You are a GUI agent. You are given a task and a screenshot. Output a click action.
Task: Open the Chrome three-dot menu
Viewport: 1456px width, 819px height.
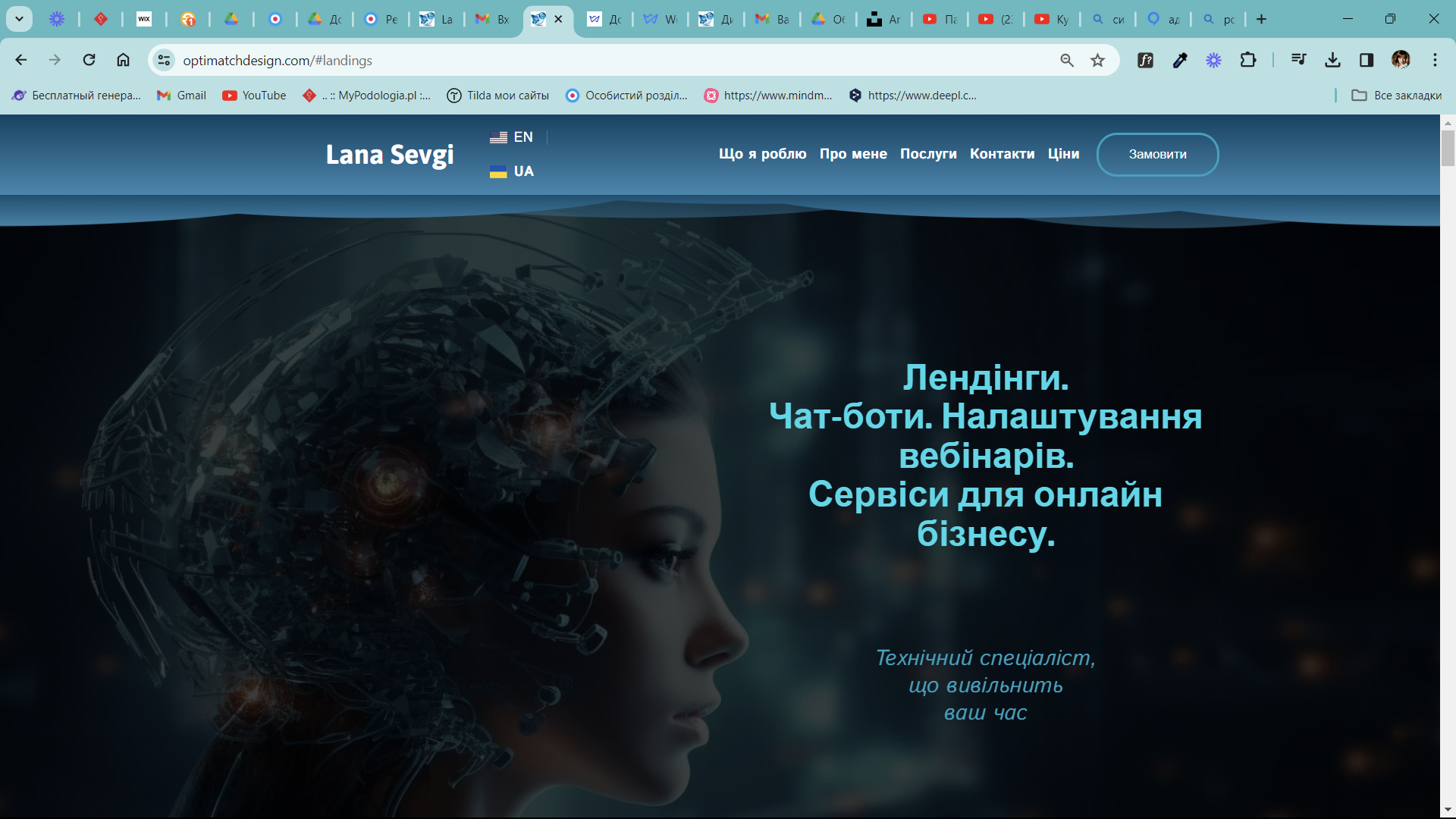click(x=1436, y=60)
